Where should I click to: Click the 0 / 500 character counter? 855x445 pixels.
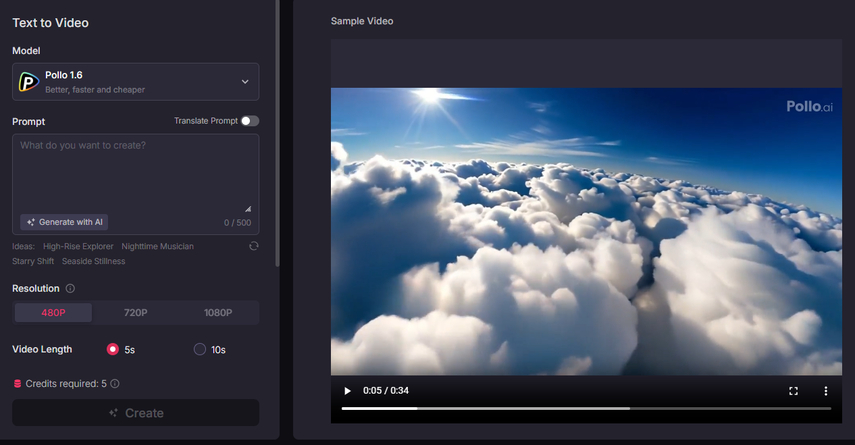[238, 222]
